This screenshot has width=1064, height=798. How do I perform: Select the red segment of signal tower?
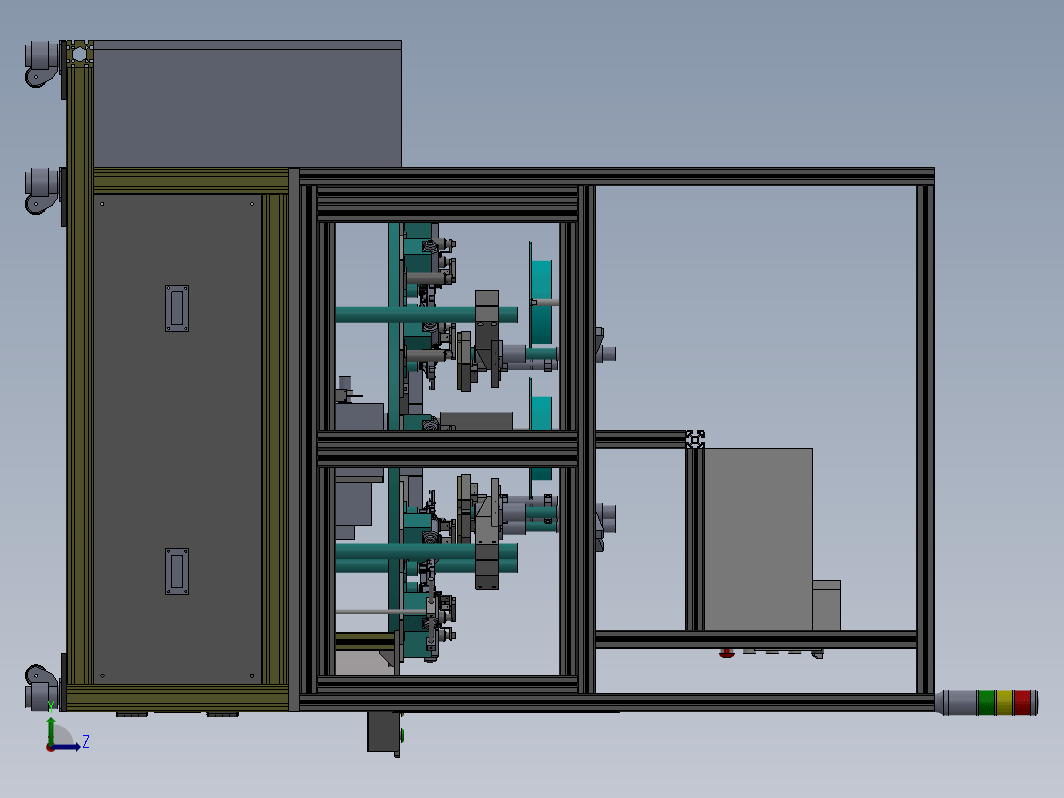point(1022,703)
